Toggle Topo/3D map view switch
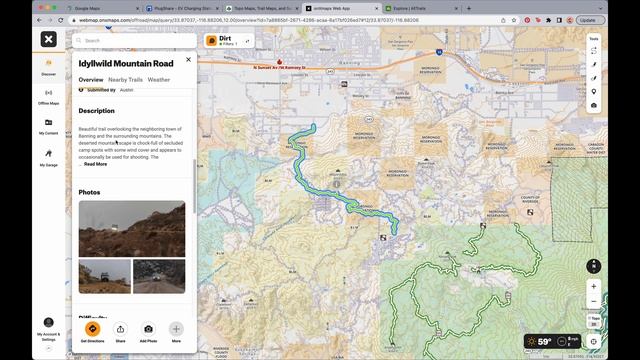The image size is (640, 360). [x=594, y=321]
